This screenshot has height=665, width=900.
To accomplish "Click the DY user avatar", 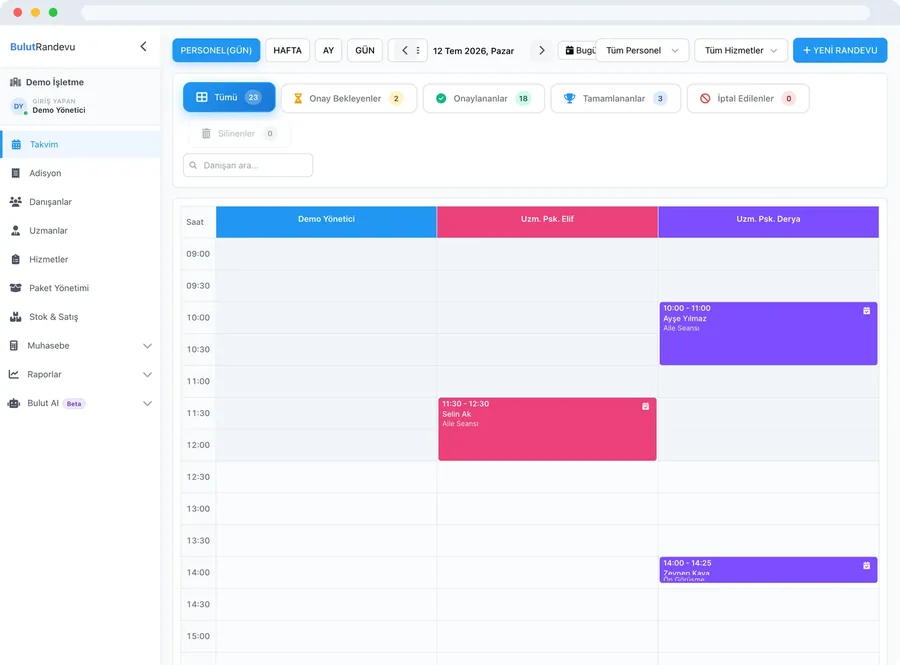I will pyautogui.click(x=18, y=106).
